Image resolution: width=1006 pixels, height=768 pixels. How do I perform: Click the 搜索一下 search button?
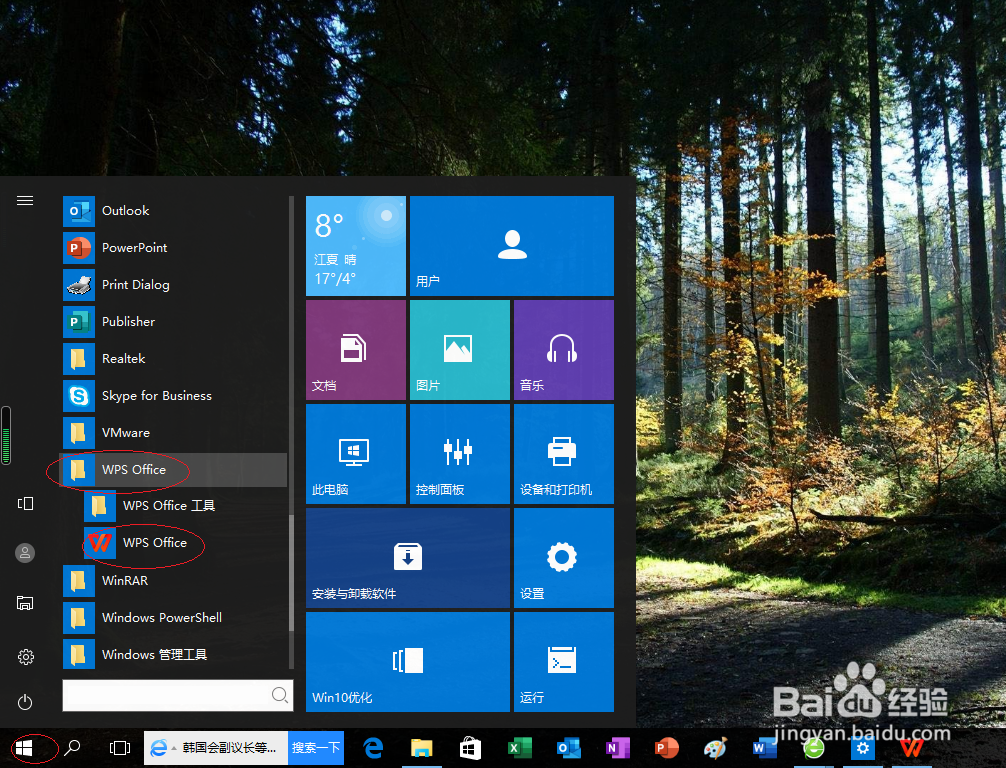(316, 747)
